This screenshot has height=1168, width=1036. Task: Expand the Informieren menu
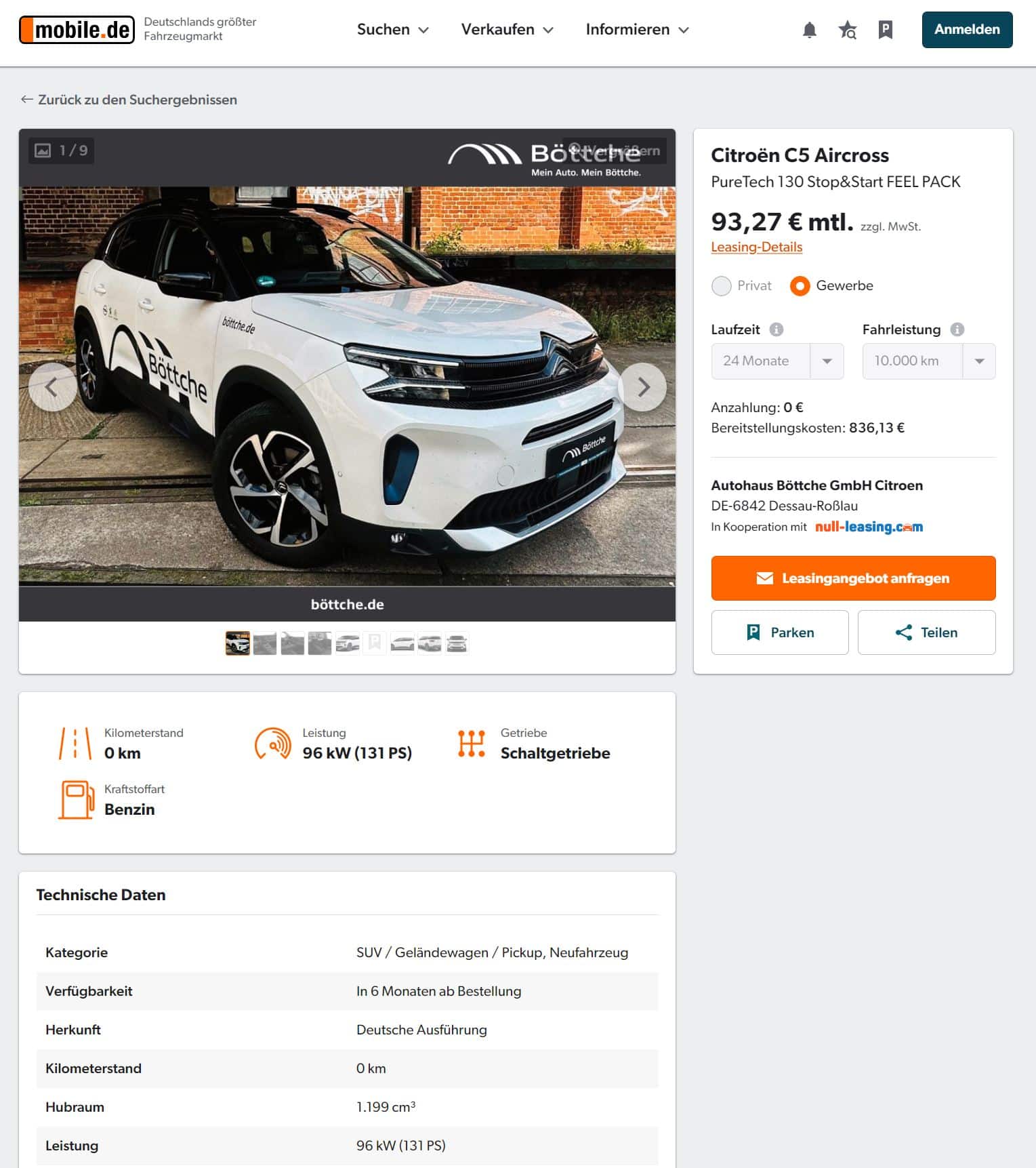637,30
